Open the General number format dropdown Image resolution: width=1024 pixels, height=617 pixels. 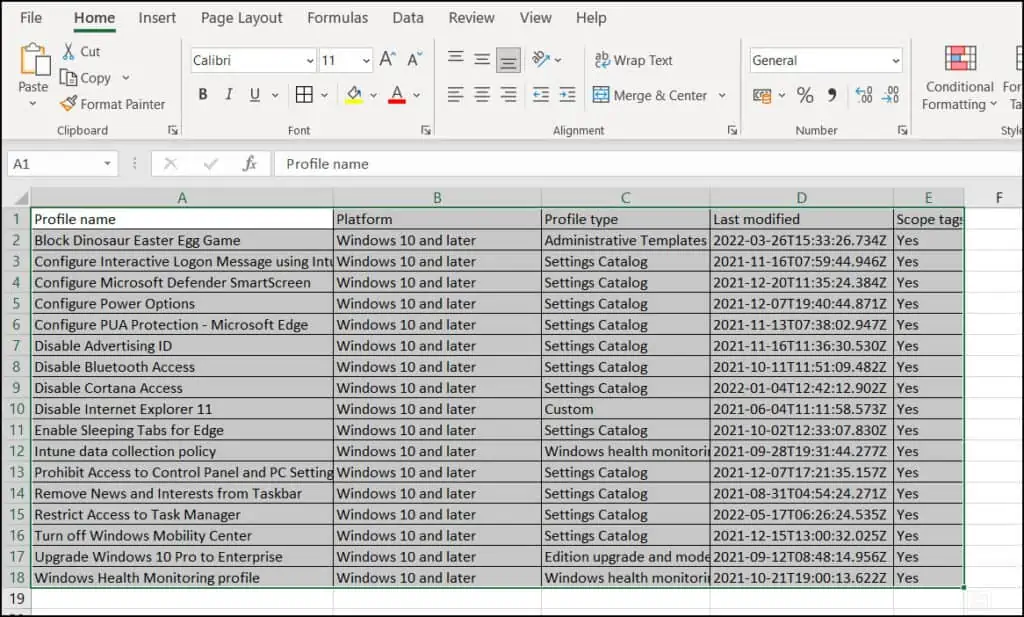895,61
